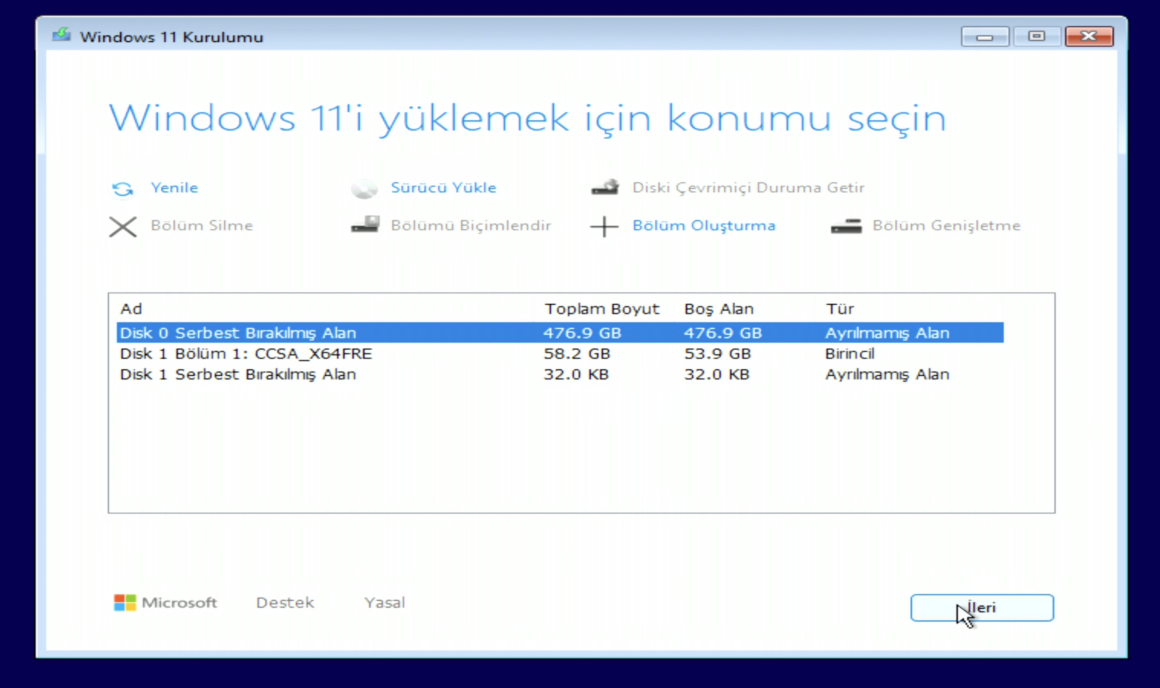This screenshot has height=688, width=1160.
Task: Click the Tür column header
Action: click(840, 308)
